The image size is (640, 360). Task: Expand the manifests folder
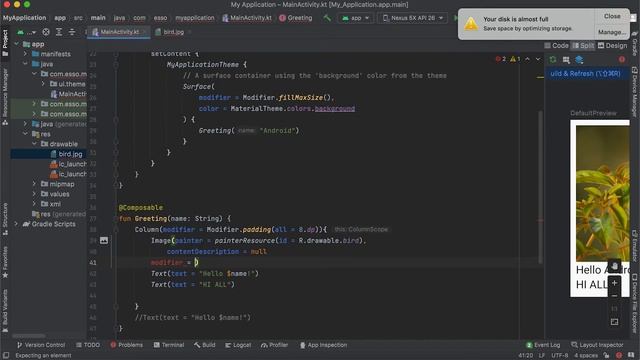coord(25,54)
